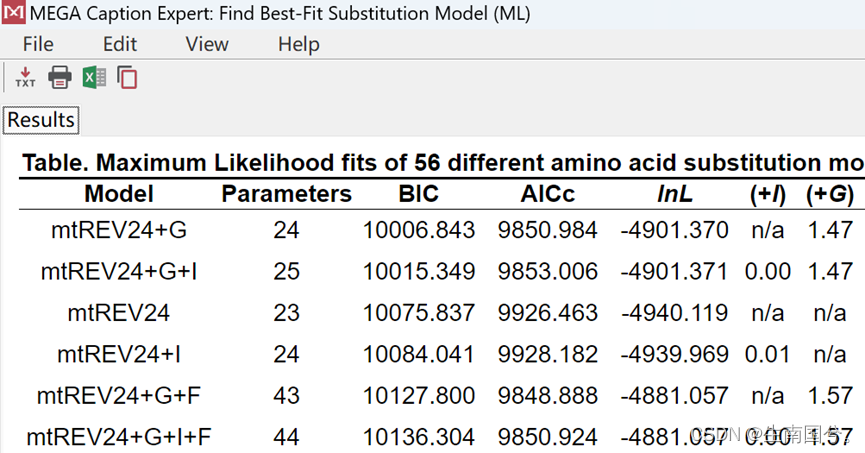
Task: Select the mtREV24+G+I model name
Action: 119,271
